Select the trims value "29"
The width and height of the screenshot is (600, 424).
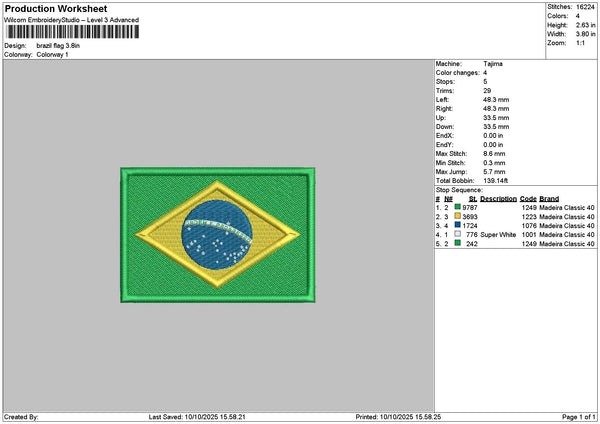tap(487, 91)
